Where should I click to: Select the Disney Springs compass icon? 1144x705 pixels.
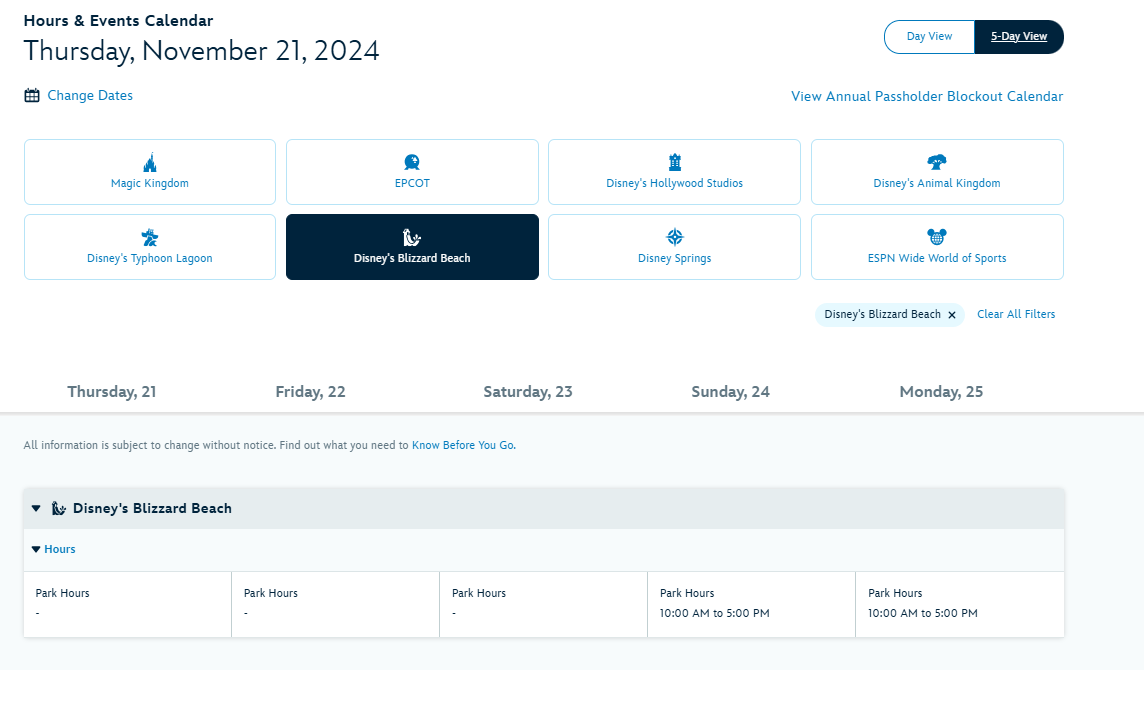pos(674,237)
